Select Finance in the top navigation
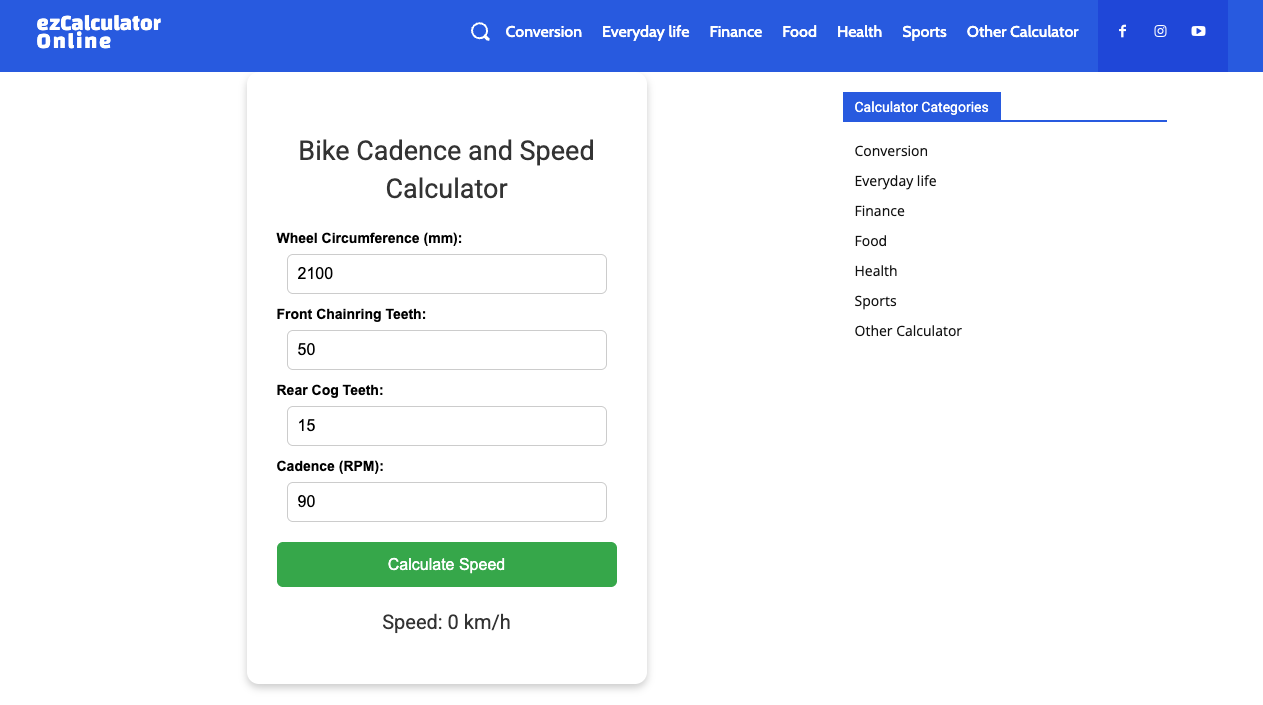This screenshot has width=1263, height=705. coord(735,32)
